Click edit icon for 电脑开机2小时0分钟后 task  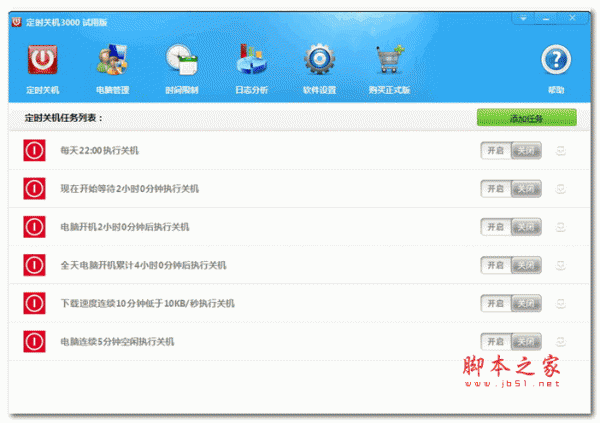click(x=561, y=227)
